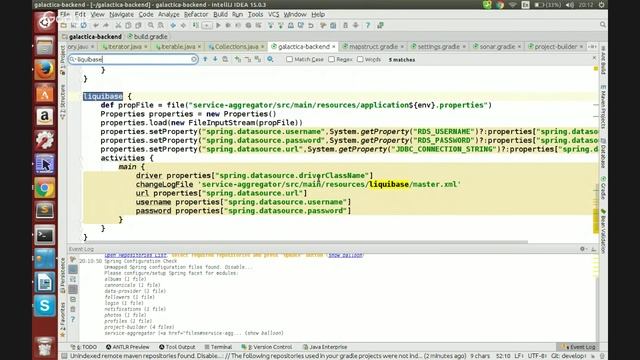
Task: Launch Firefox from the Ubuntu dock
Action: click(44, 69)
